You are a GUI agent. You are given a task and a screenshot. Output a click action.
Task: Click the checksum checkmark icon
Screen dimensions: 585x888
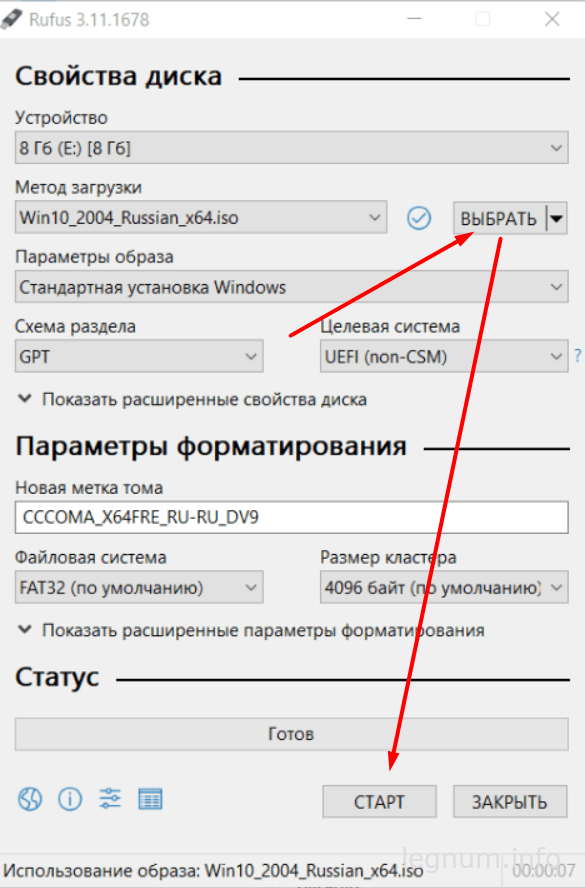[419, 218]
